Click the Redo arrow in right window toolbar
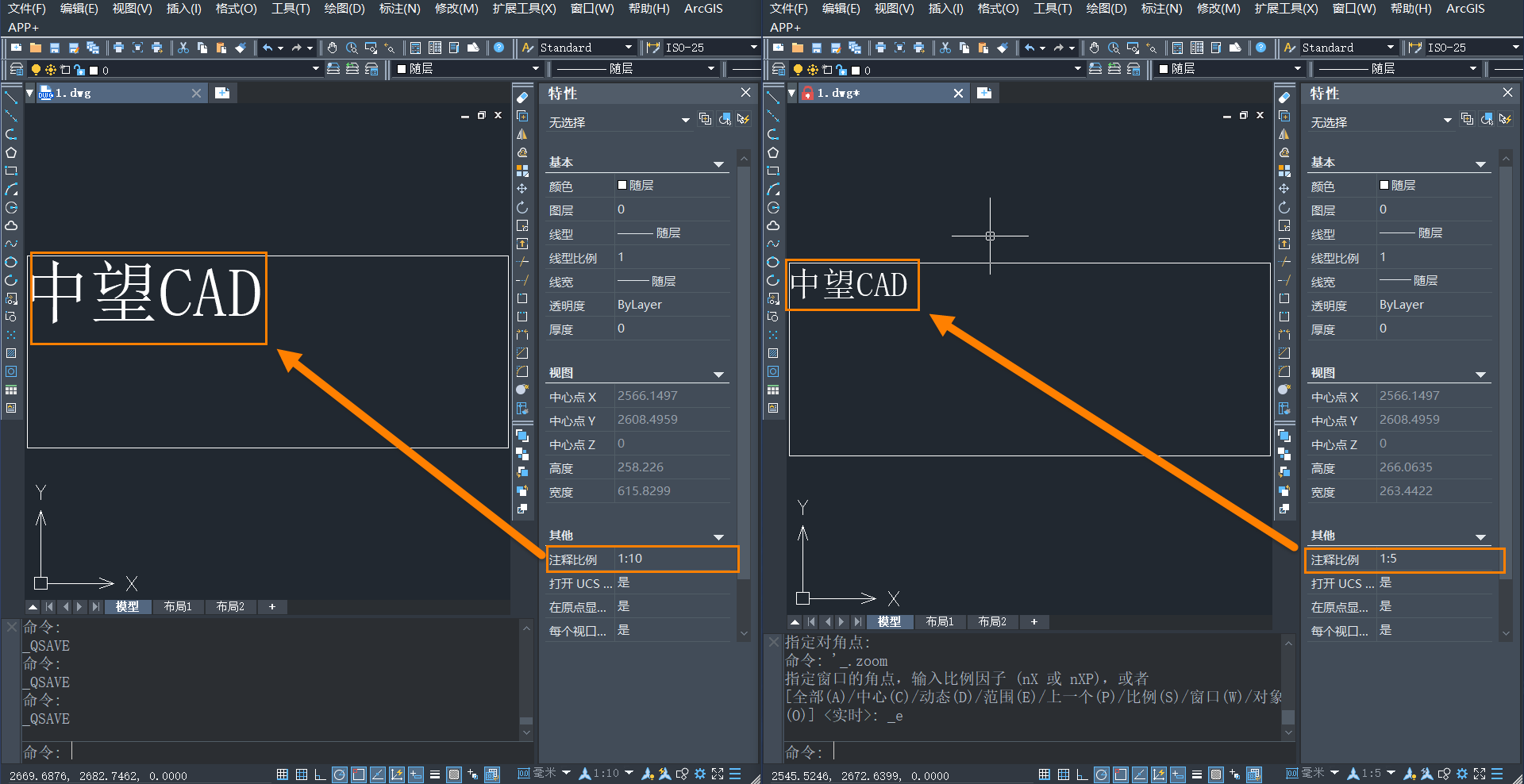 1059,48
